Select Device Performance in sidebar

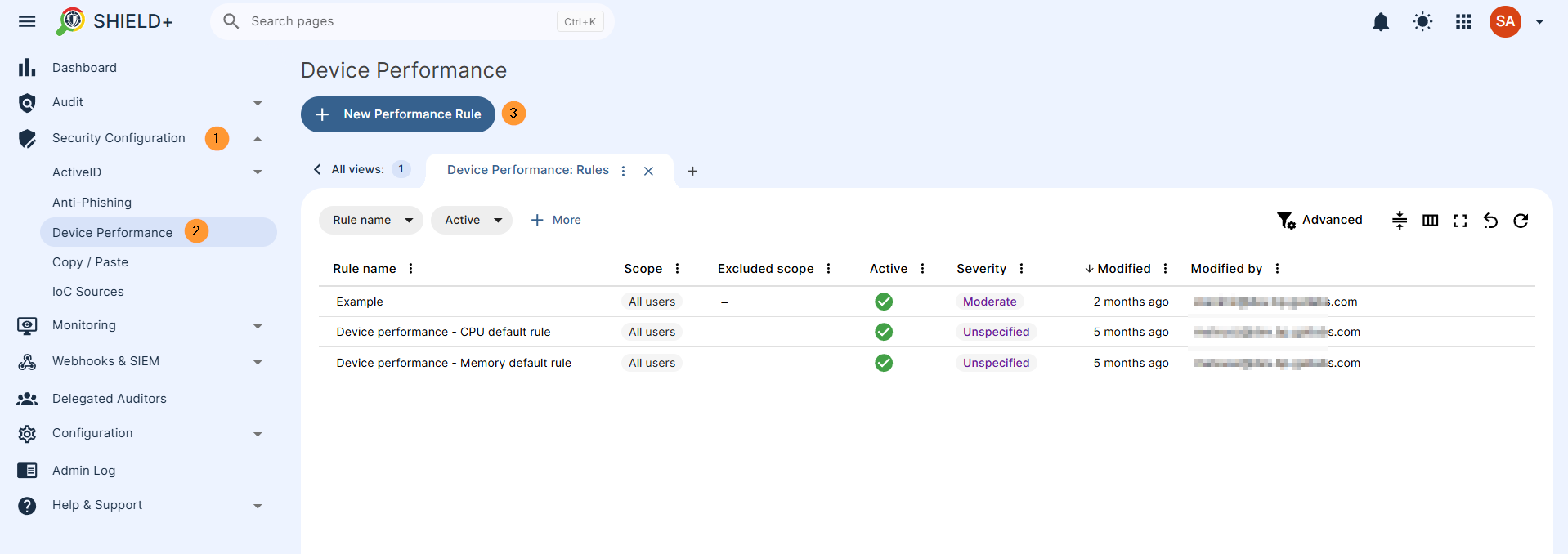point(159,232)
